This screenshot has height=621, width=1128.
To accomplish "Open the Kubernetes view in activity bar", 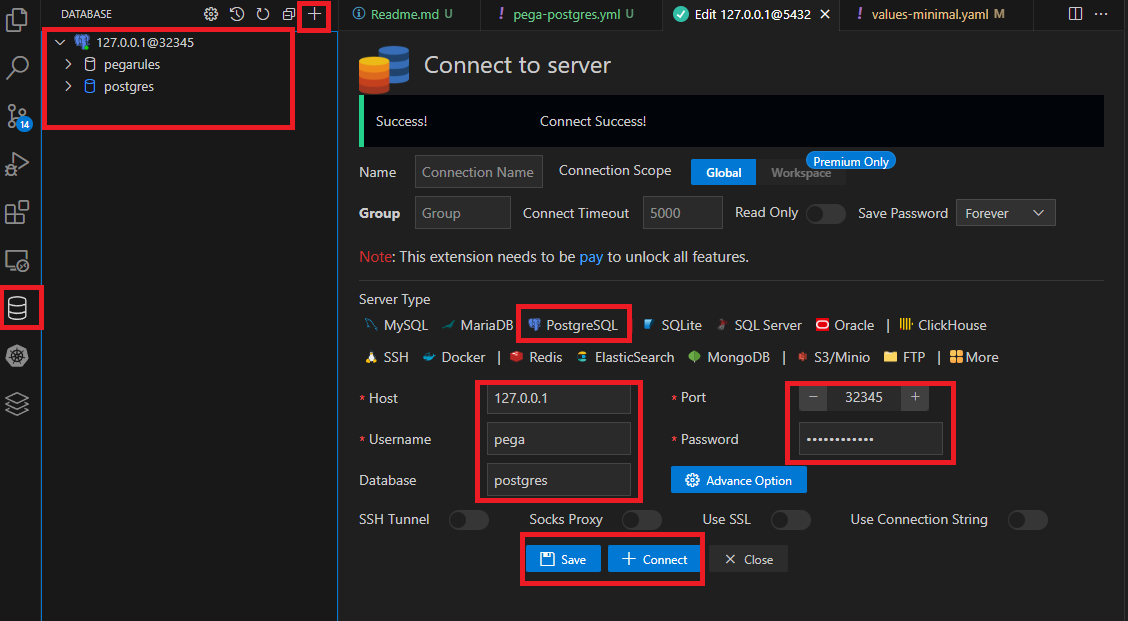I will tap(17, 356).
